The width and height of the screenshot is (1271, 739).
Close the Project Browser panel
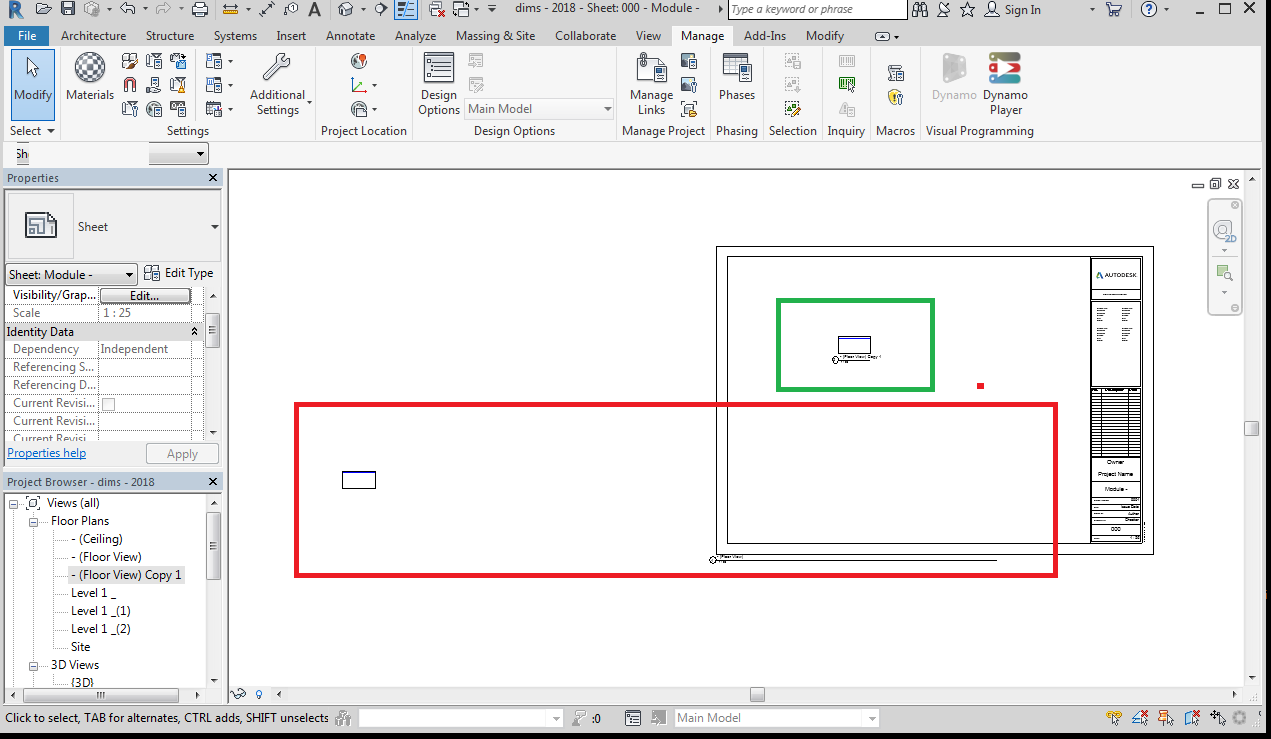(x=213, y=482)
